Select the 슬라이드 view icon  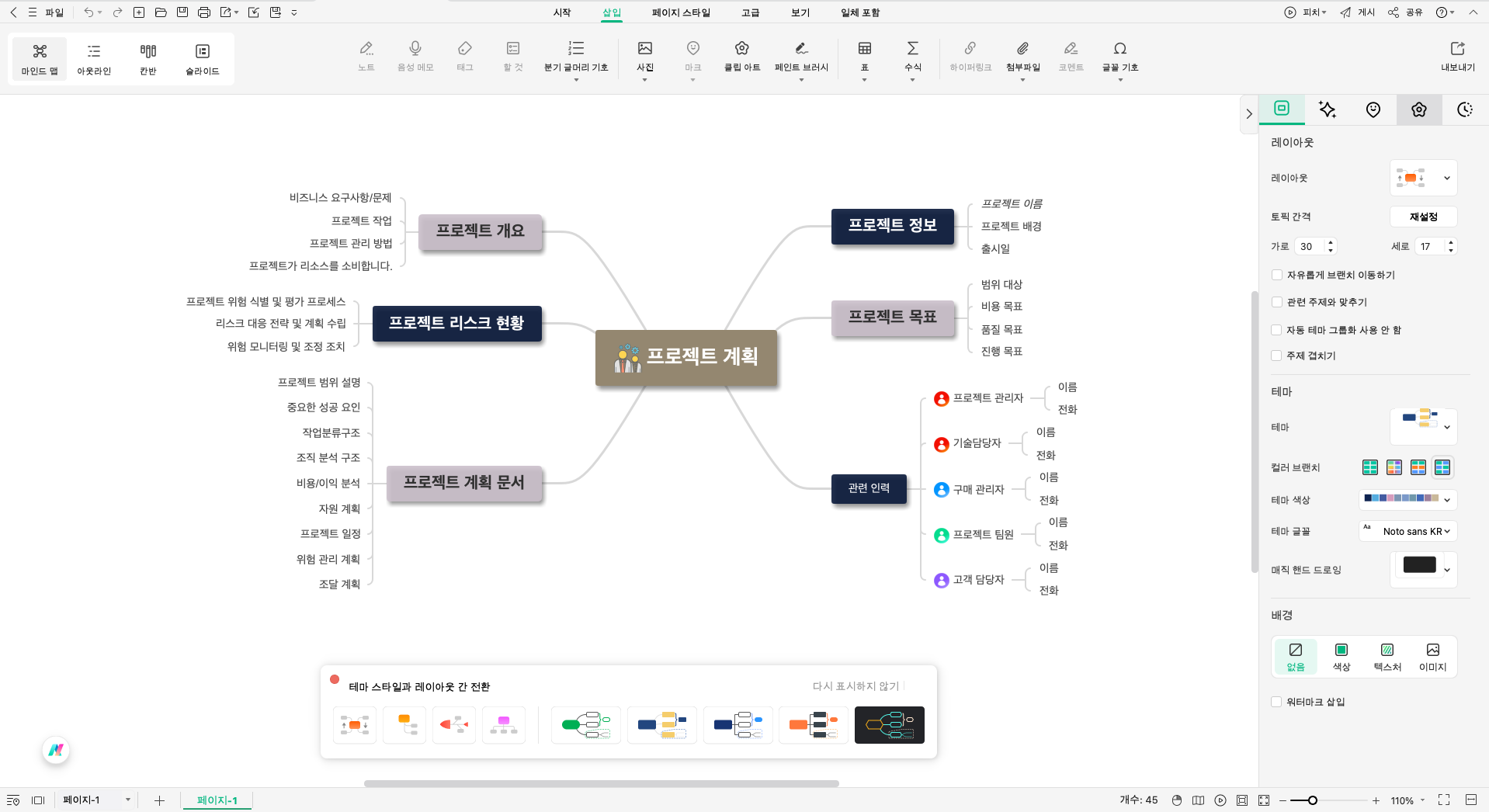point(201,58)
